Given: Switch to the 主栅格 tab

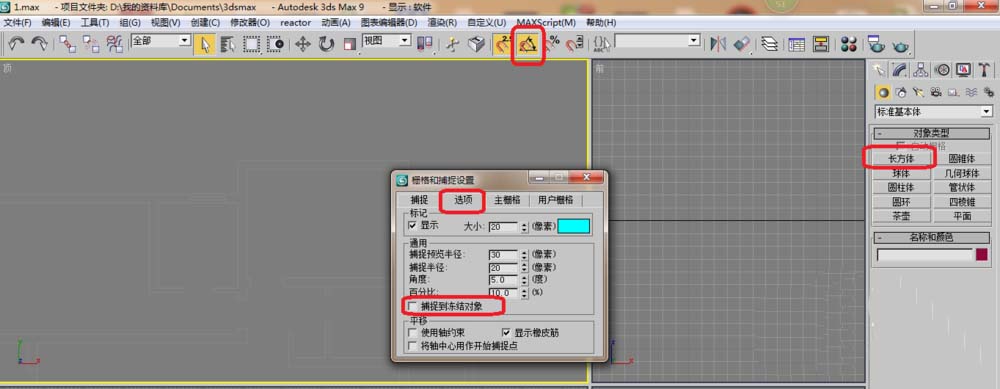Looking at the screenshot, I should click(x=507, y=200).
